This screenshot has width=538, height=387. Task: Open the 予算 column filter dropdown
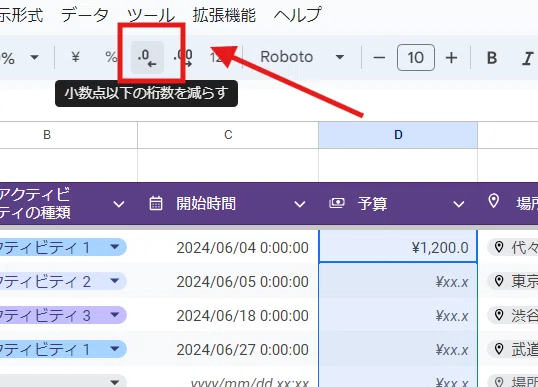point(458,204)
